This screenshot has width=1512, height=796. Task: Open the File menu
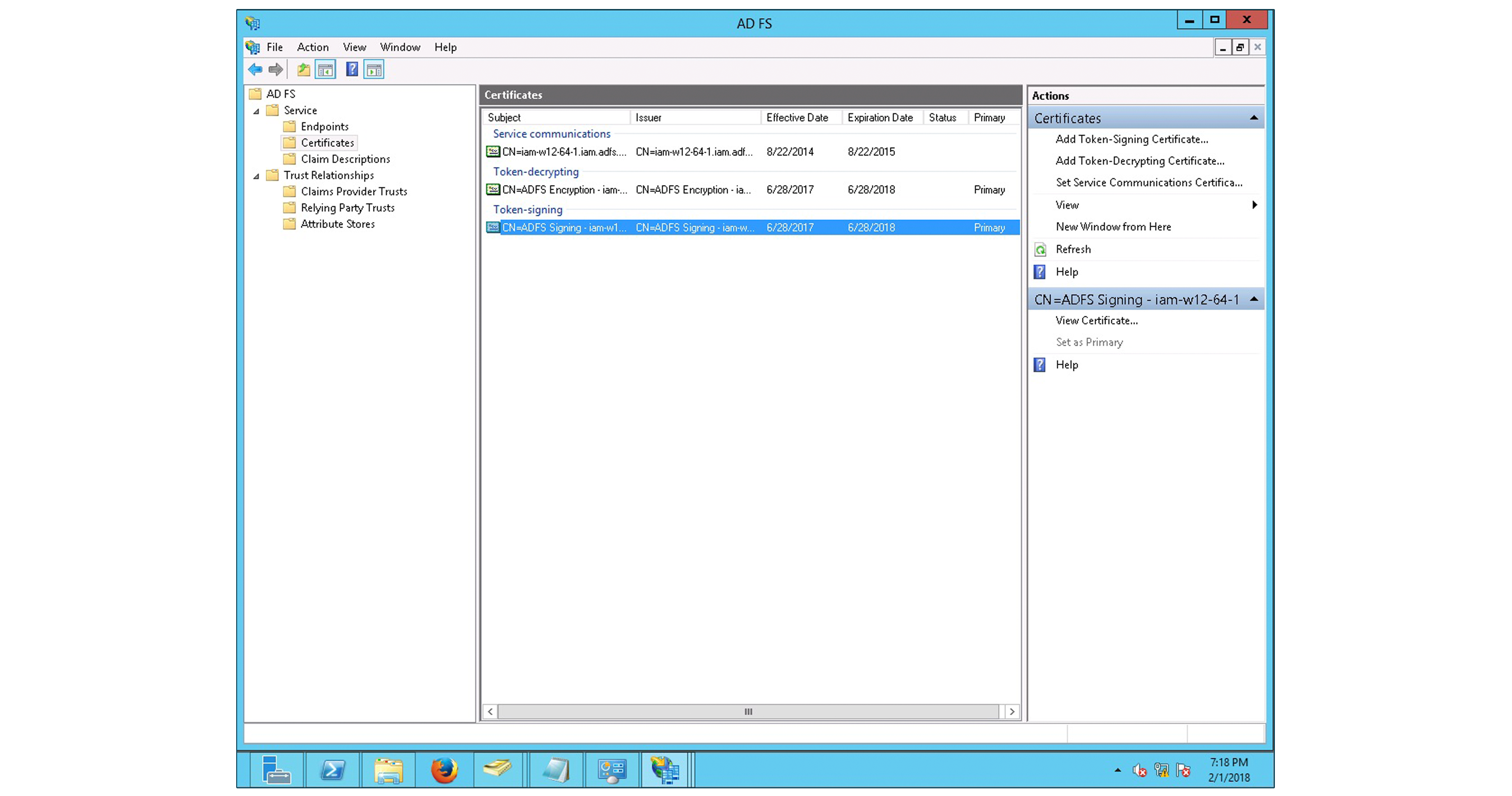coord(275,47)
